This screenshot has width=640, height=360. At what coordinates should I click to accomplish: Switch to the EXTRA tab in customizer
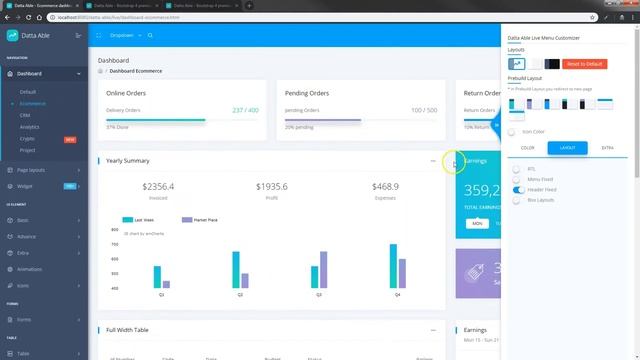(607, 148)
